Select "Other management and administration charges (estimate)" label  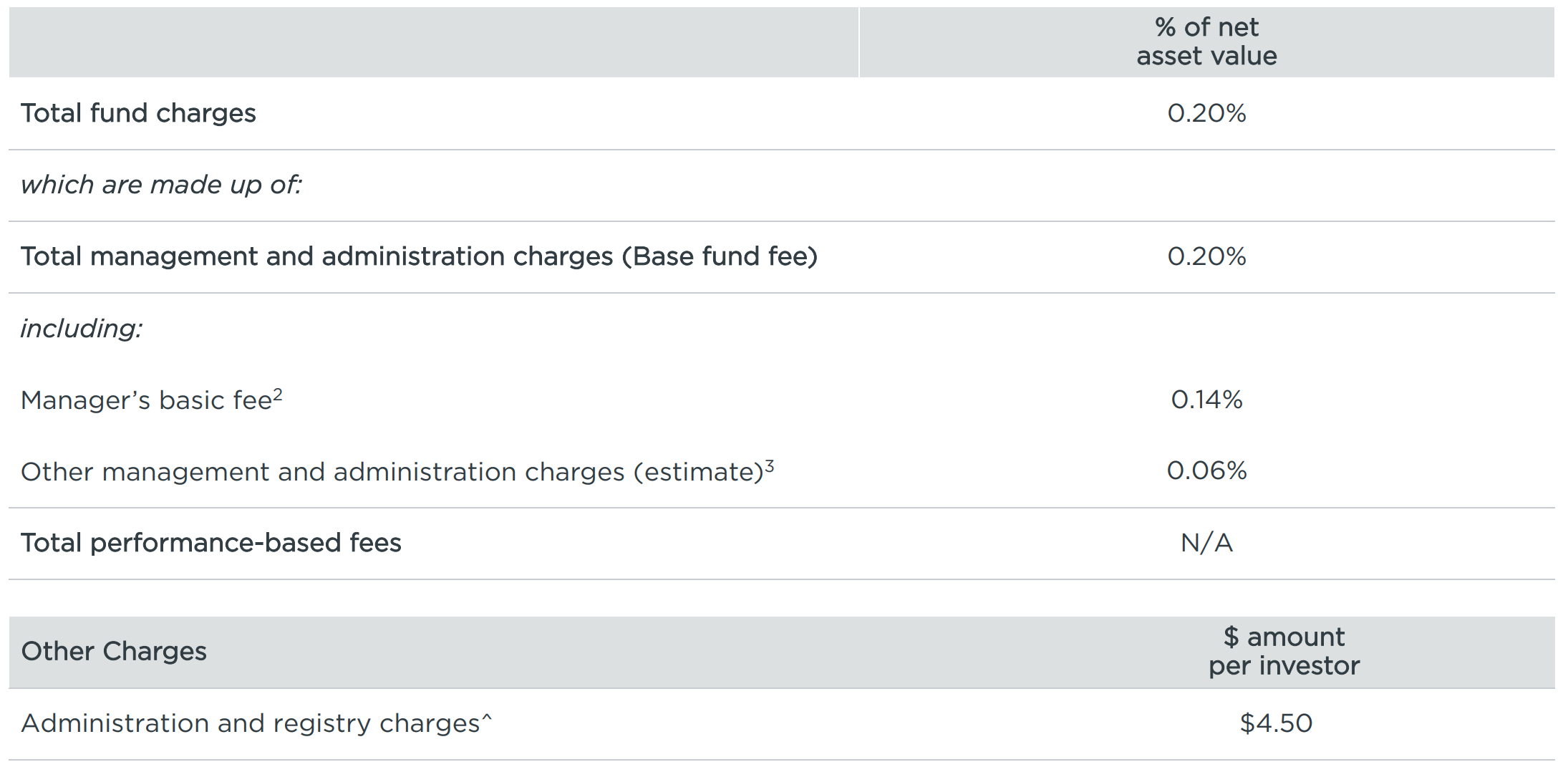tap(392, 472)
